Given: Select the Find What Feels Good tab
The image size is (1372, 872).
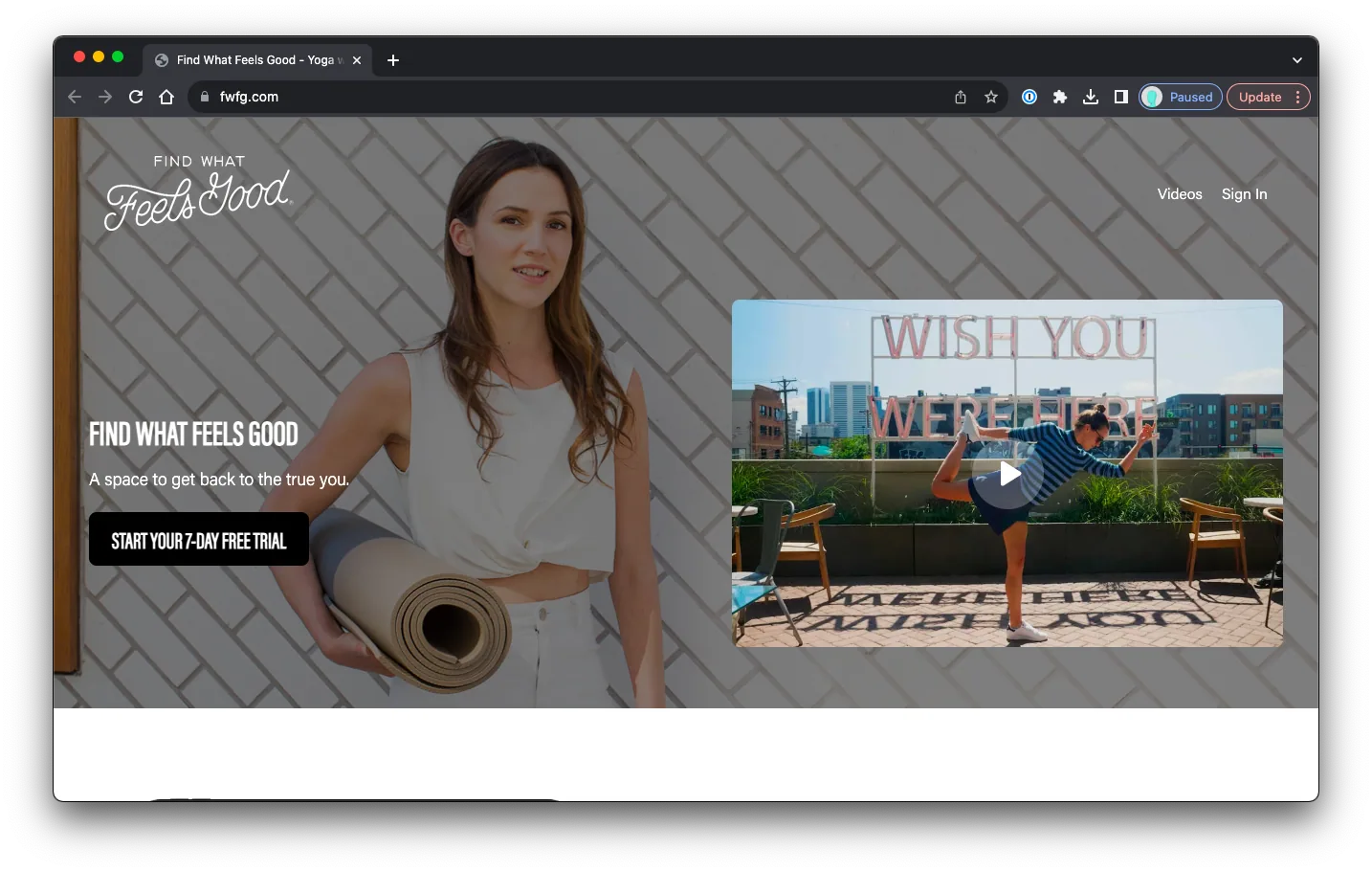Looking at the screenshot, I should tap(258, 60).
